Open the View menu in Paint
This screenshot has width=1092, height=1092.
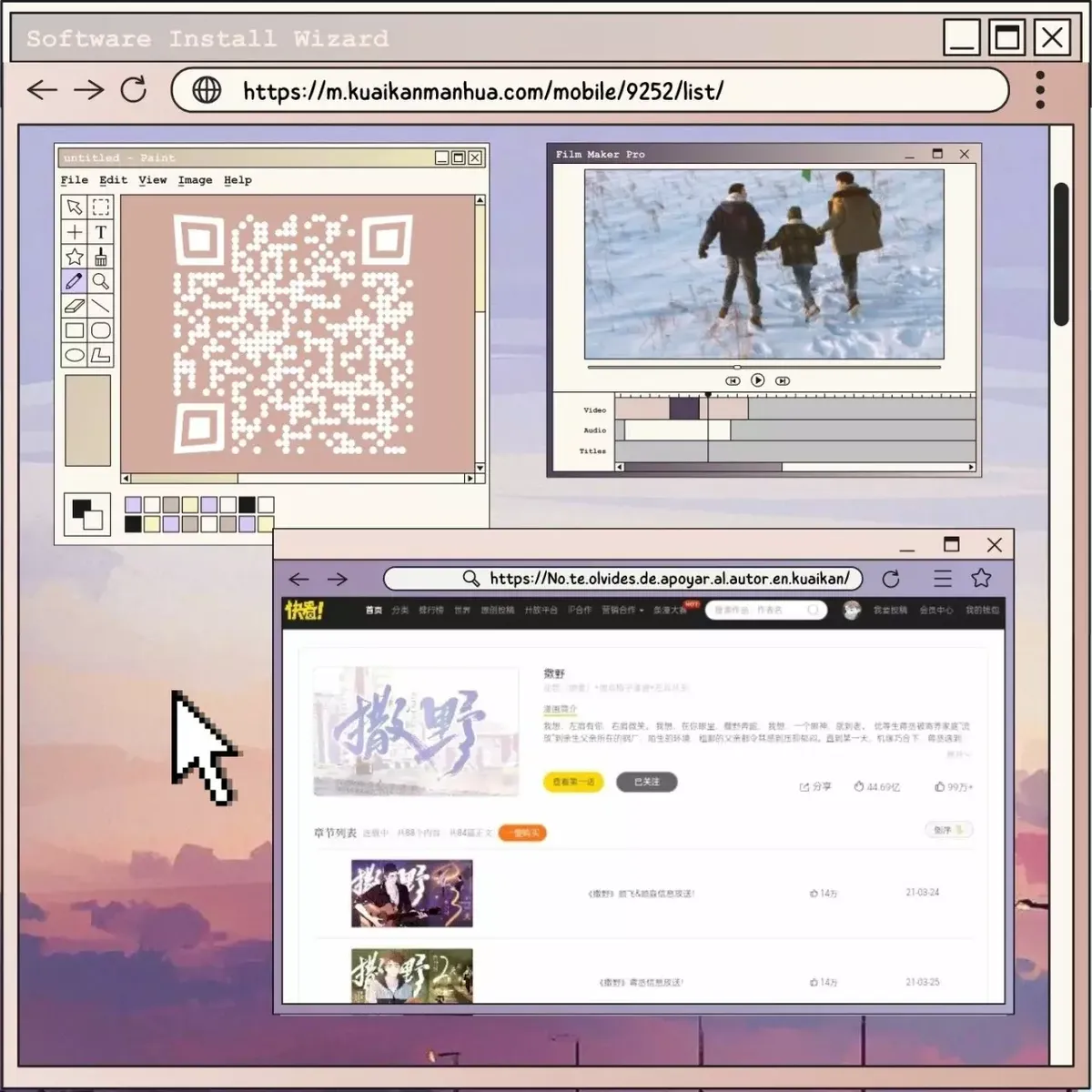(153, 180)
